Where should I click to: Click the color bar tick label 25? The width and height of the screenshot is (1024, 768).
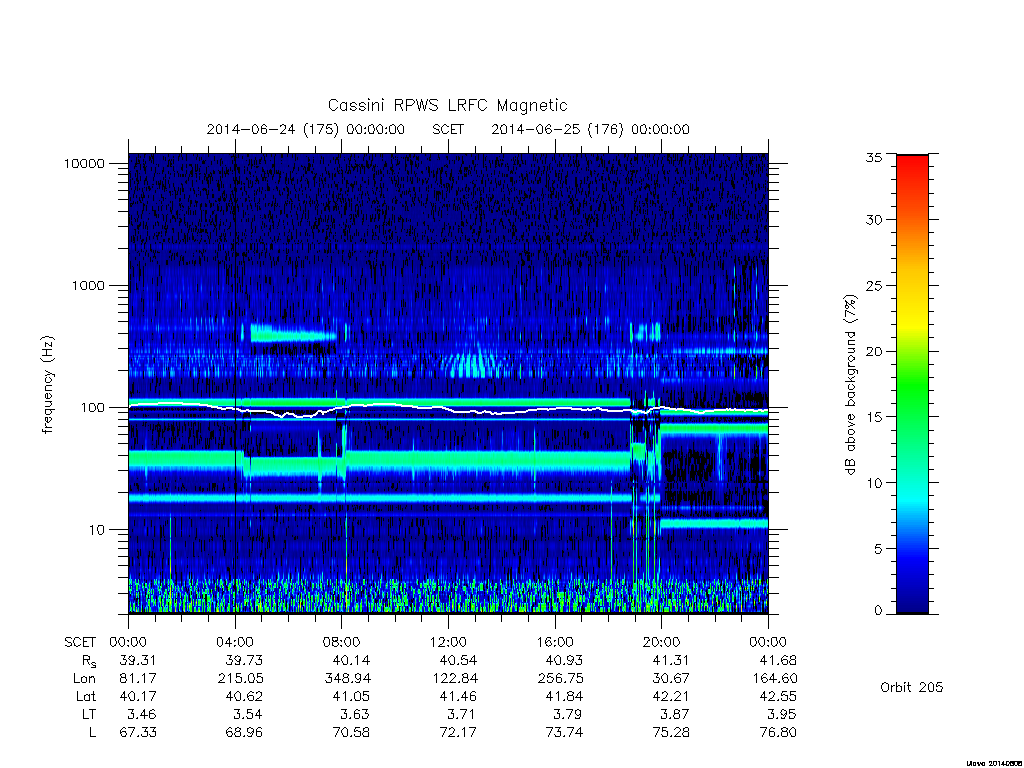[x=873, y=286]
